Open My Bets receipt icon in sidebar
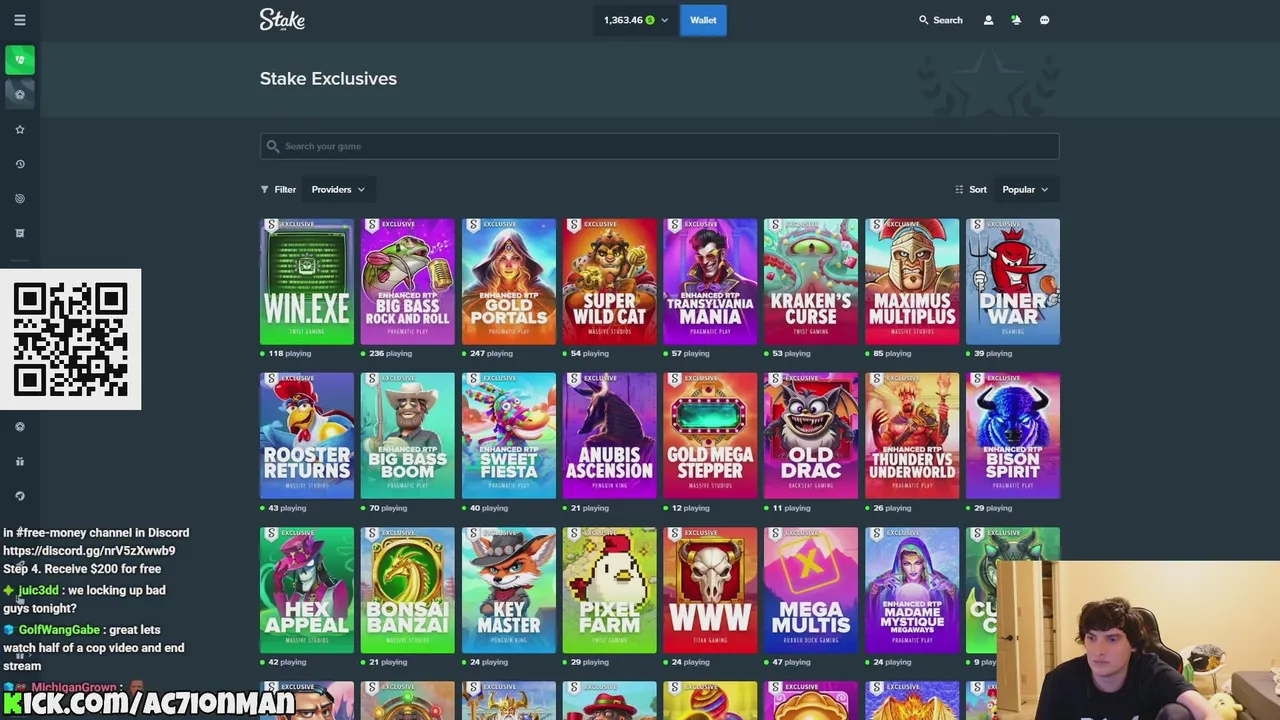 point(19,233)
